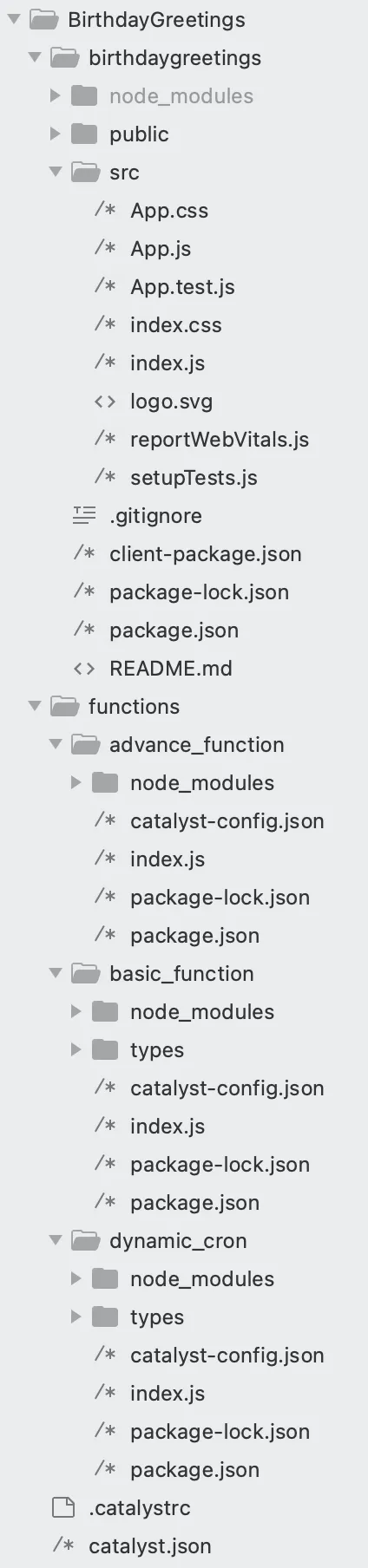The height and width of the screenshot is (1568, 368).
Task: Select client-package.json file
Action: click(x=206, y=553)
